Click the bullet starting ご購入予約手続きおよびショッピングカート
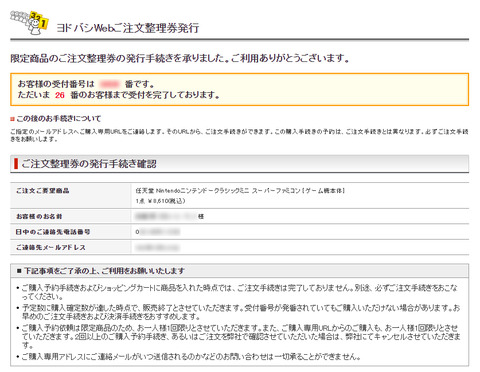The width and height of the screenshot is (480, 372). click(x=238, y=292)
